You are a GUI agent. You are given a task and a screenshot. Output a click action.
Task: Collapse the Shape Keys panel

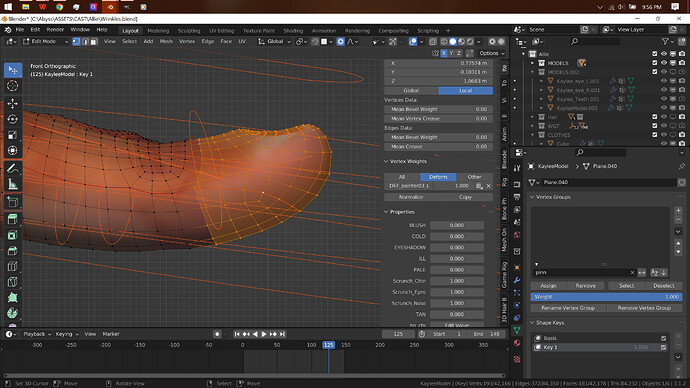(x=532, y=323)
